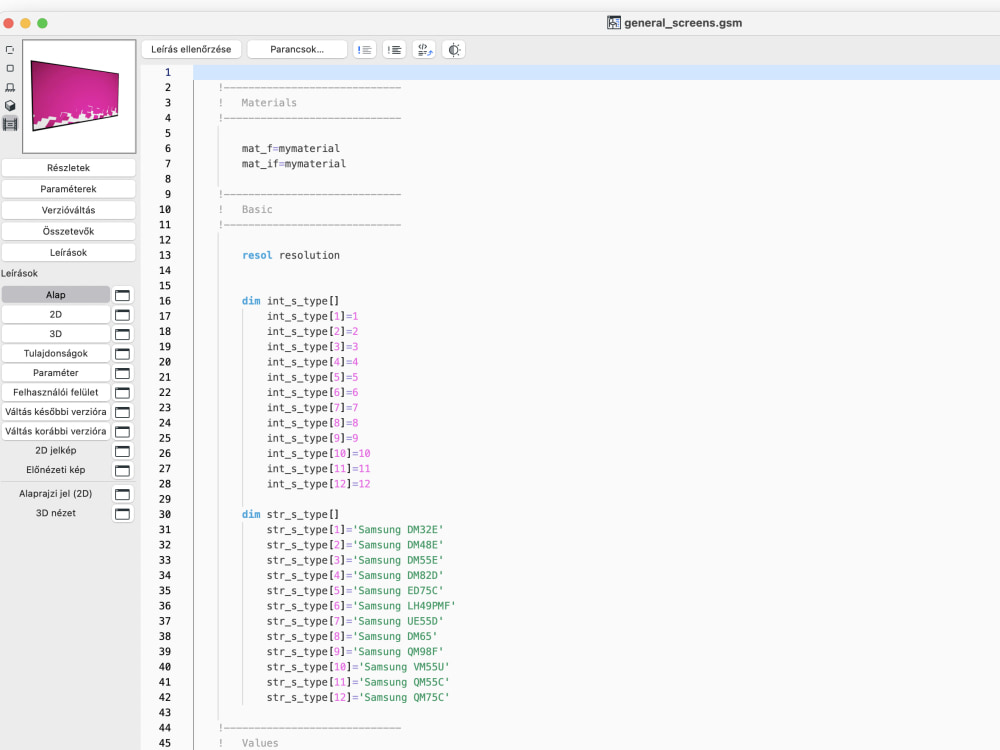Select the 3D cube view preview icon
1000x750 pixels.
tap(10, 105)
